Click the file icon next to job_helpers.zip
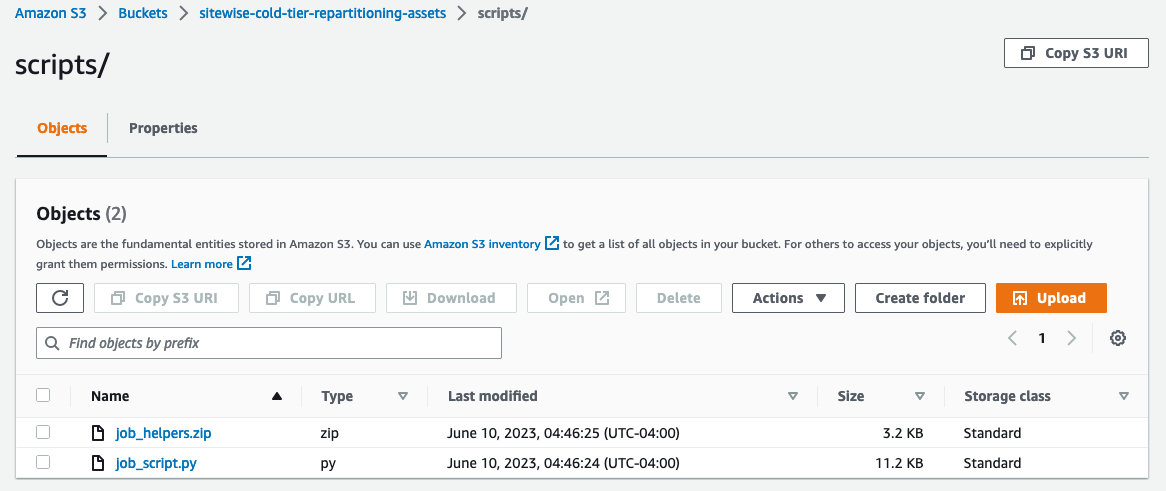The height and width of the screenshot is (491, 1166). click(x=97, y=433)
